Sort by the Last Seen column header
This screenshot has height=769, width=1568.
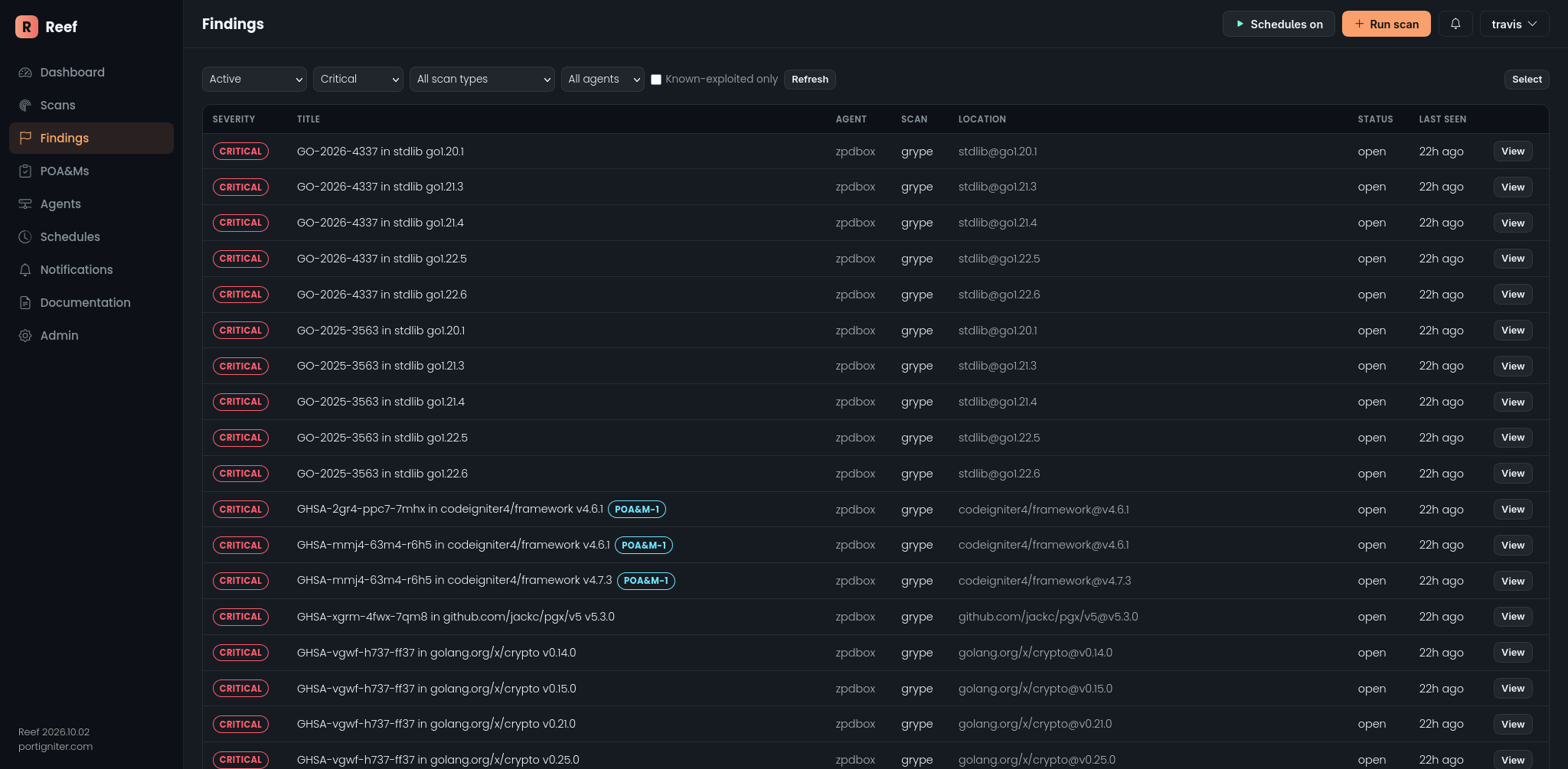[1442, 119]
